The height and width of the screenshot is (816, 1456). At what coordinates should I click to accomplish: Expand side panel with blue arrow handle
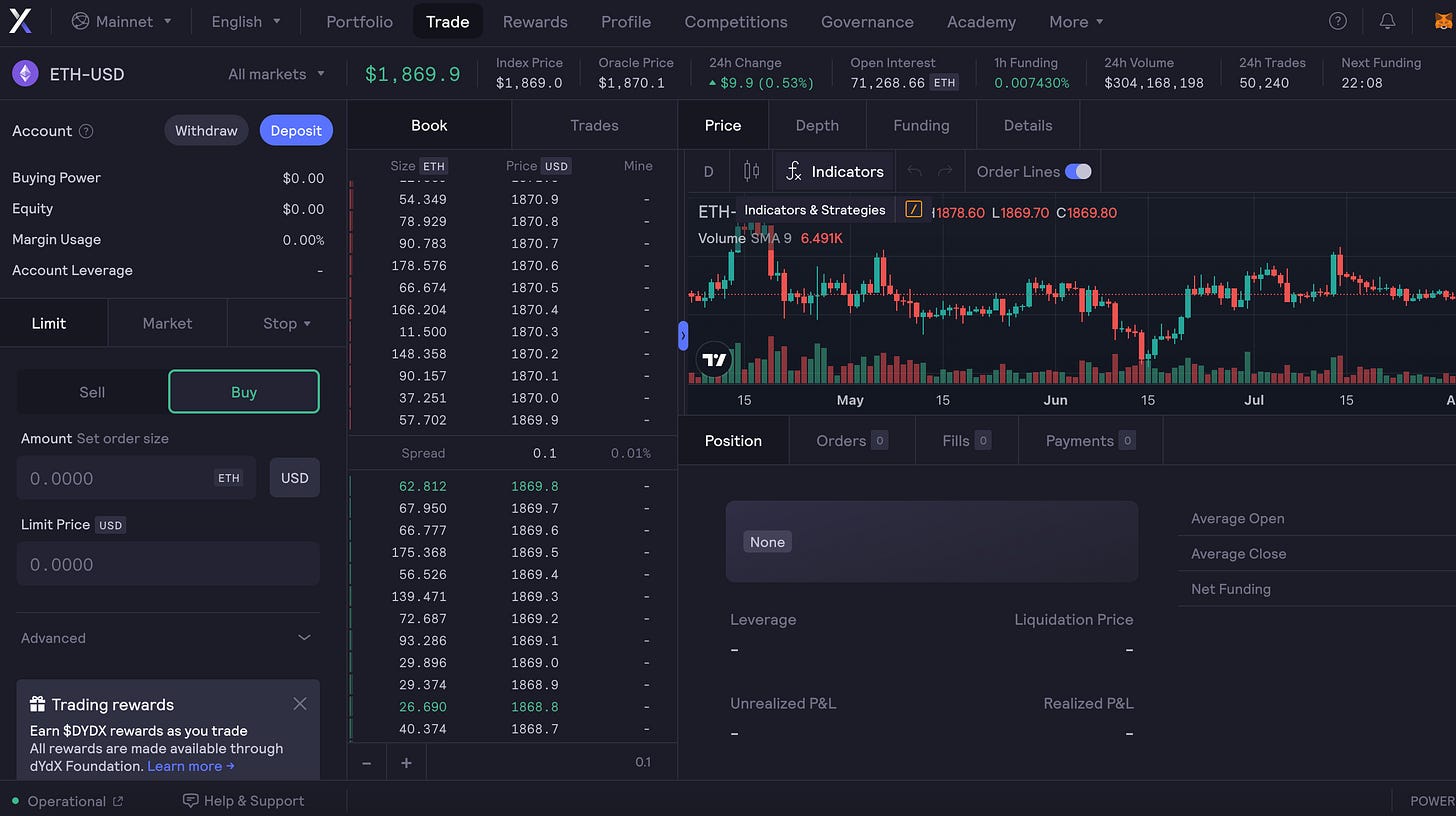[x=683, y=336]
